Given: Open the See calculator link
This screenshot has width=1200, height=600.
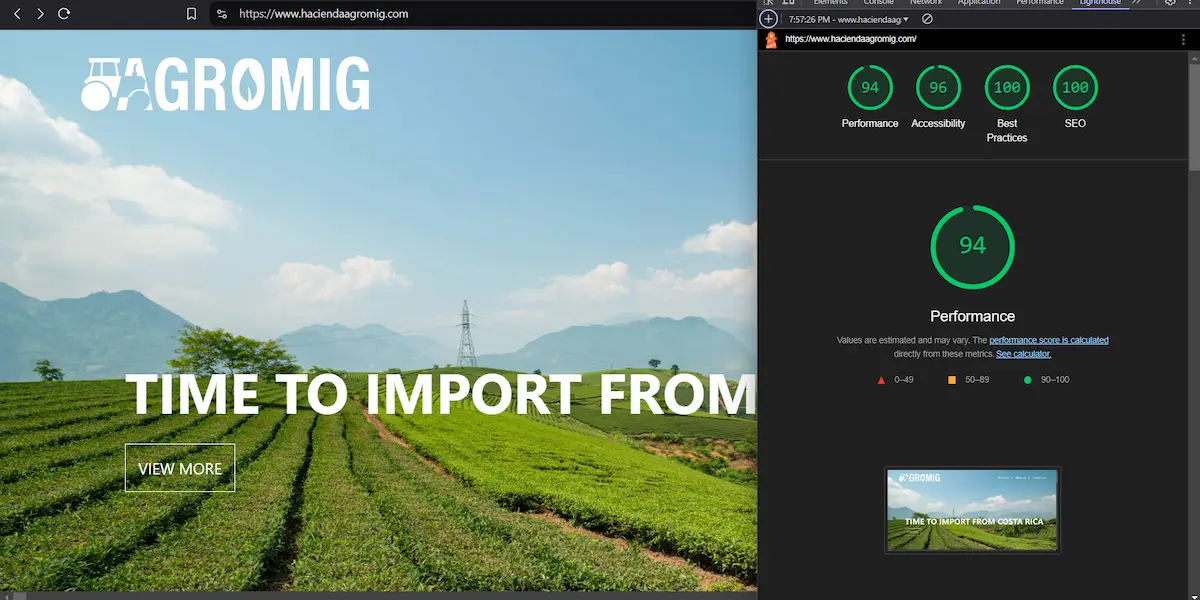Looking at the screenshot, I should [x=1023, y=354].
